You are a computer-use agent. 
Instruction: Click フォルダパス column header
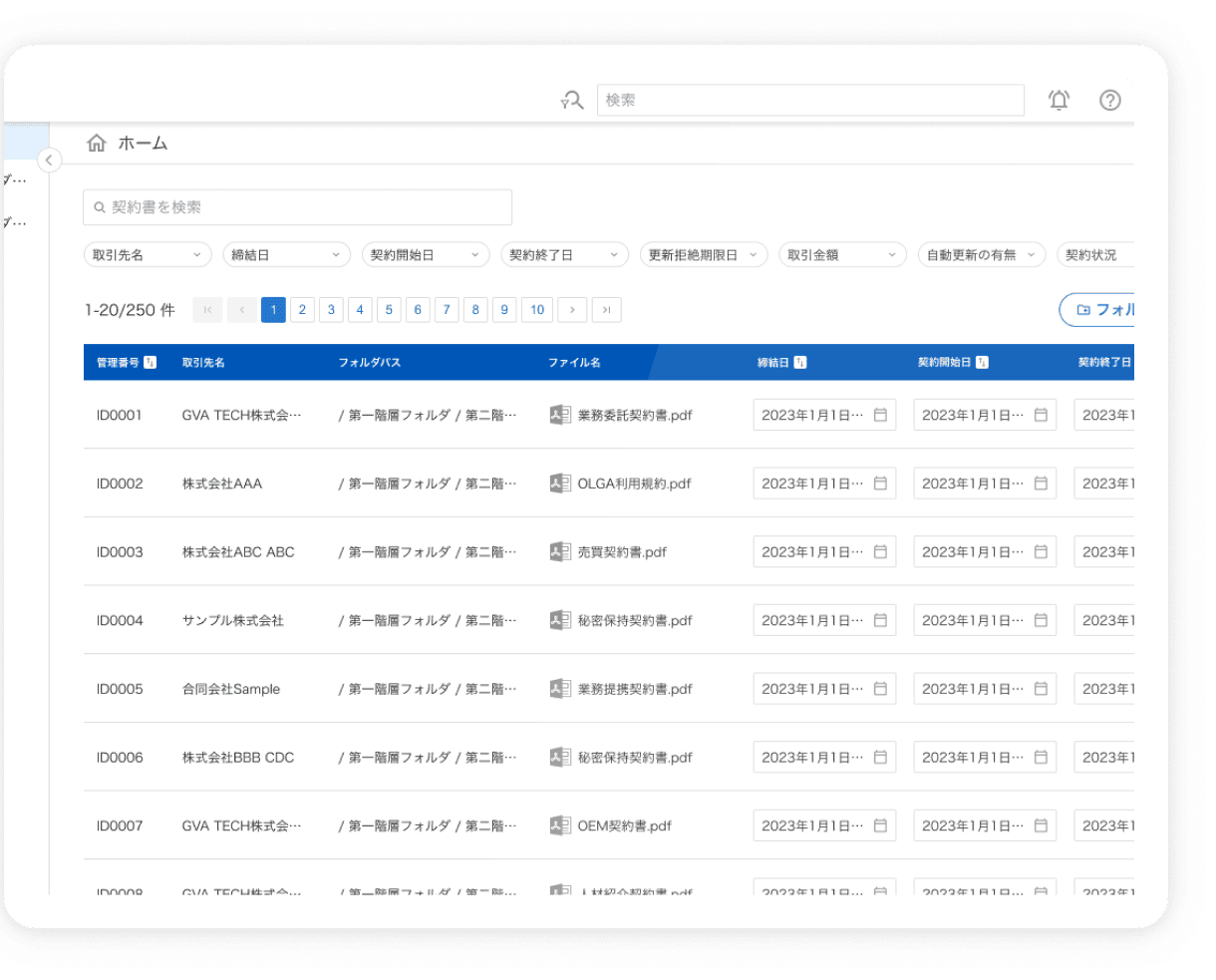pos(370,363)
